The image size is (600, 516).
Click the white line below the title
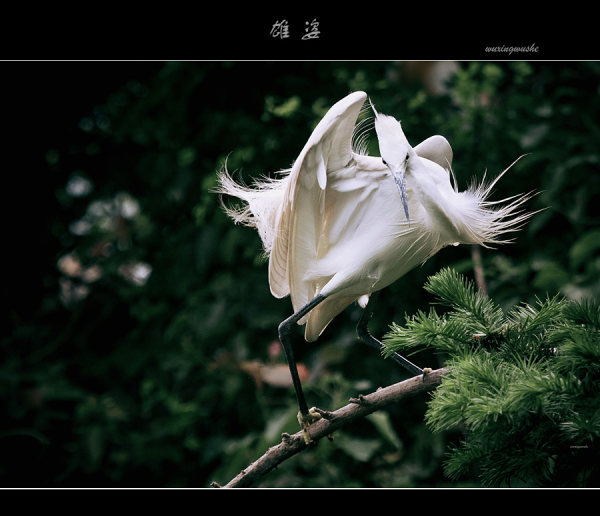[x=300, y=61]
